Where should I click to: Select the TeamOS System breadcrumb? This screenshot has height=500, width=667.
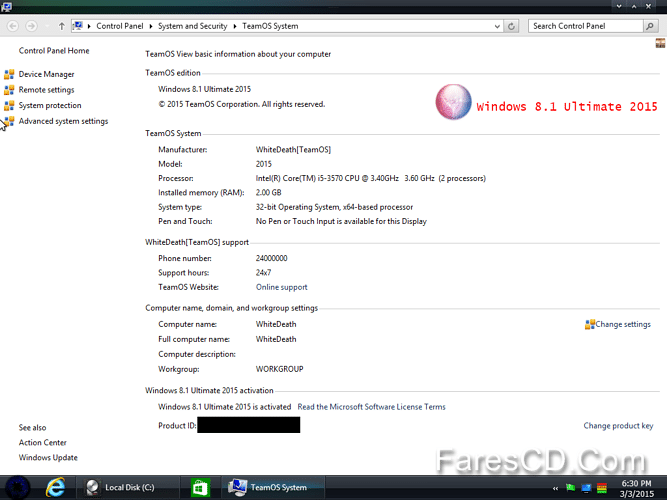click(270, 26)
